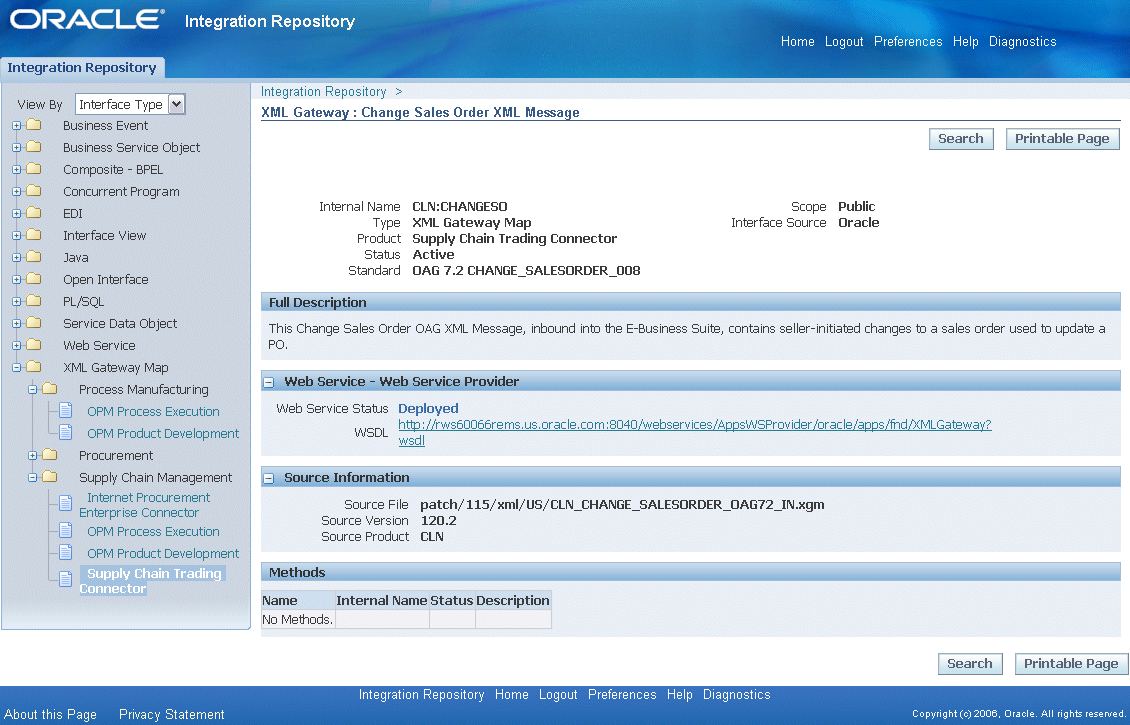Open OPM Product Development under Process Manufacturing
The image size is (1130, 725).
[163, 433]
